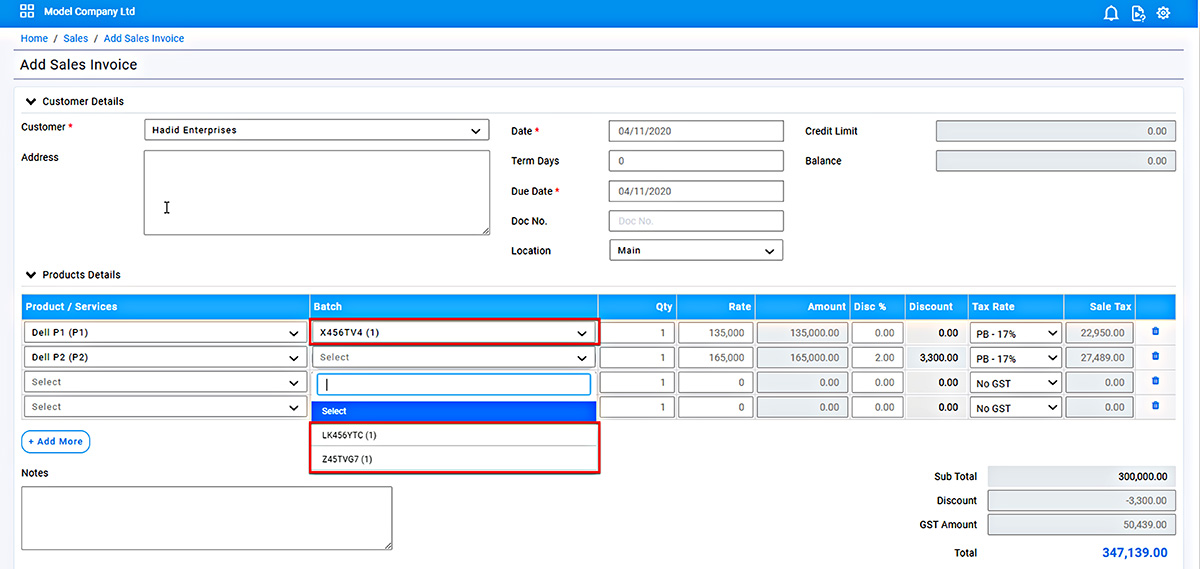The image size is (1200, 569).
Task: Edit Rate 135,000 field
Action: (x=716, y=332)
